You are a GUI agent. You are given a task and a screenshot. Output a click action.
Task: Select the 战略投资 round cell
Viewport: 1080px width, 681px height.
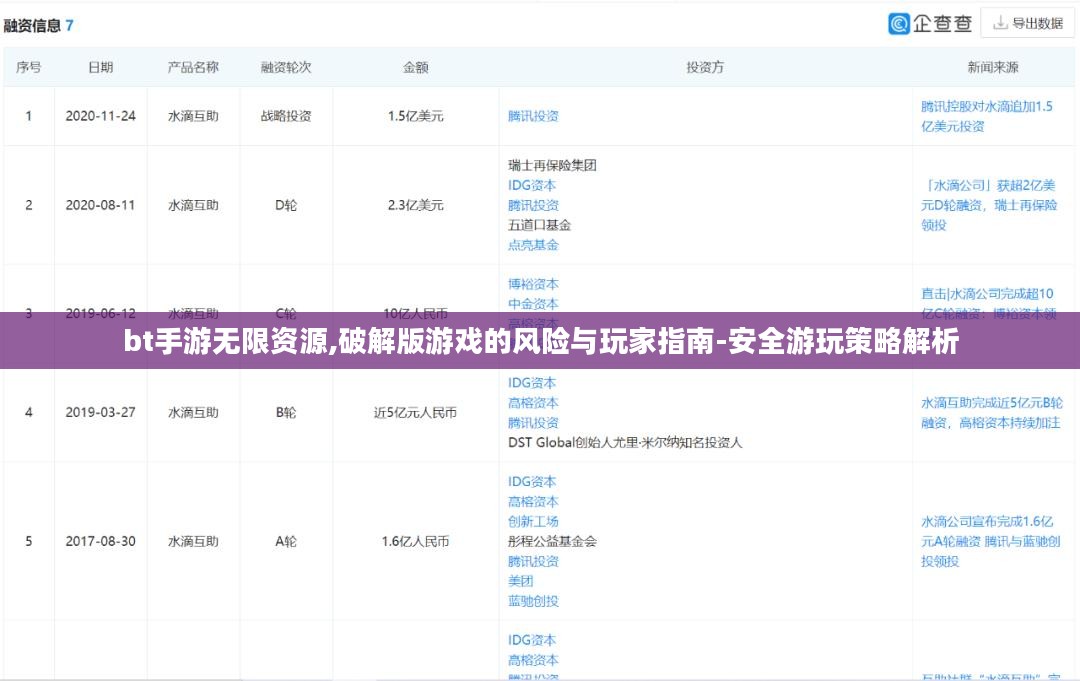(x=286, y=116)
